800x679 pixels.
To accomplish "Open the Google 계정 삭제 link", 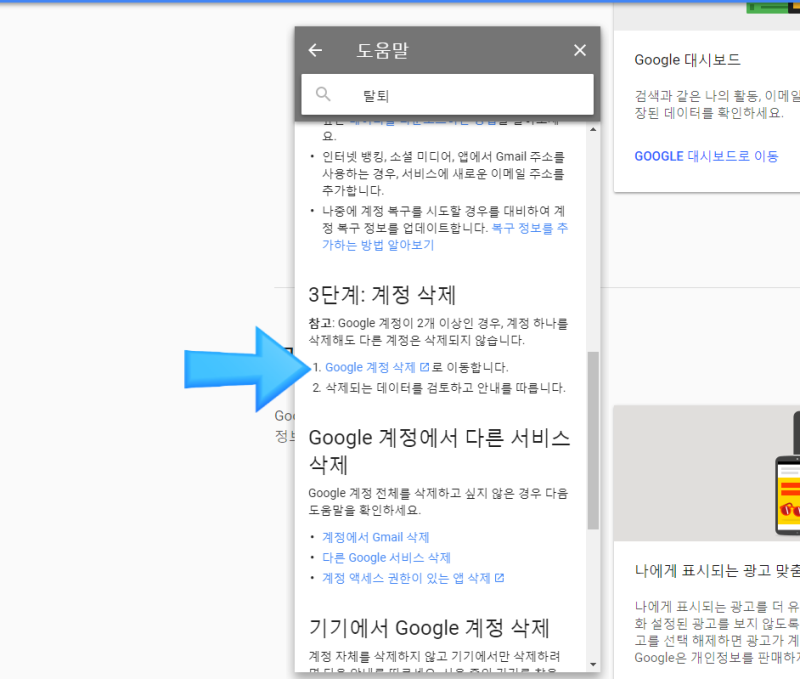I will coord(370,367).
